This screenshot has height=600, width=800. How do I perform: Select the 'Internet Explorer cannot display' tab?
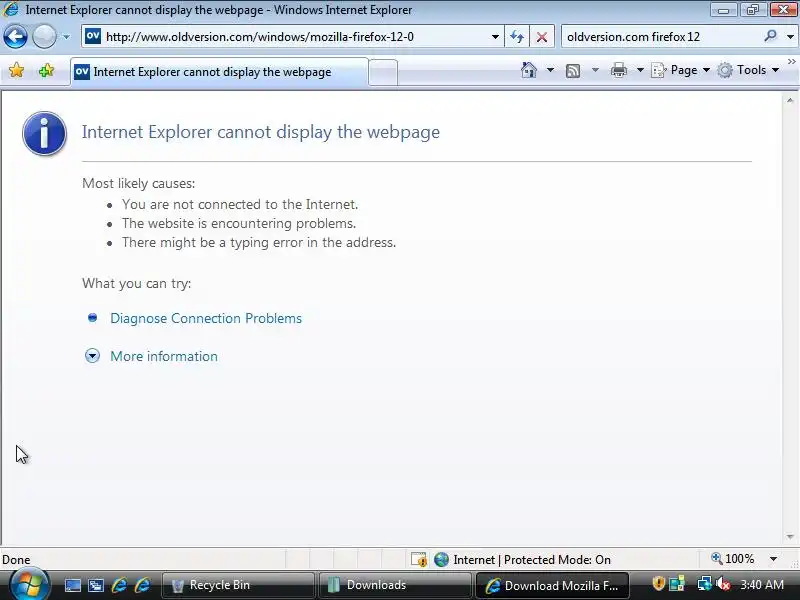pyautogui.click(x=219, y=72)
